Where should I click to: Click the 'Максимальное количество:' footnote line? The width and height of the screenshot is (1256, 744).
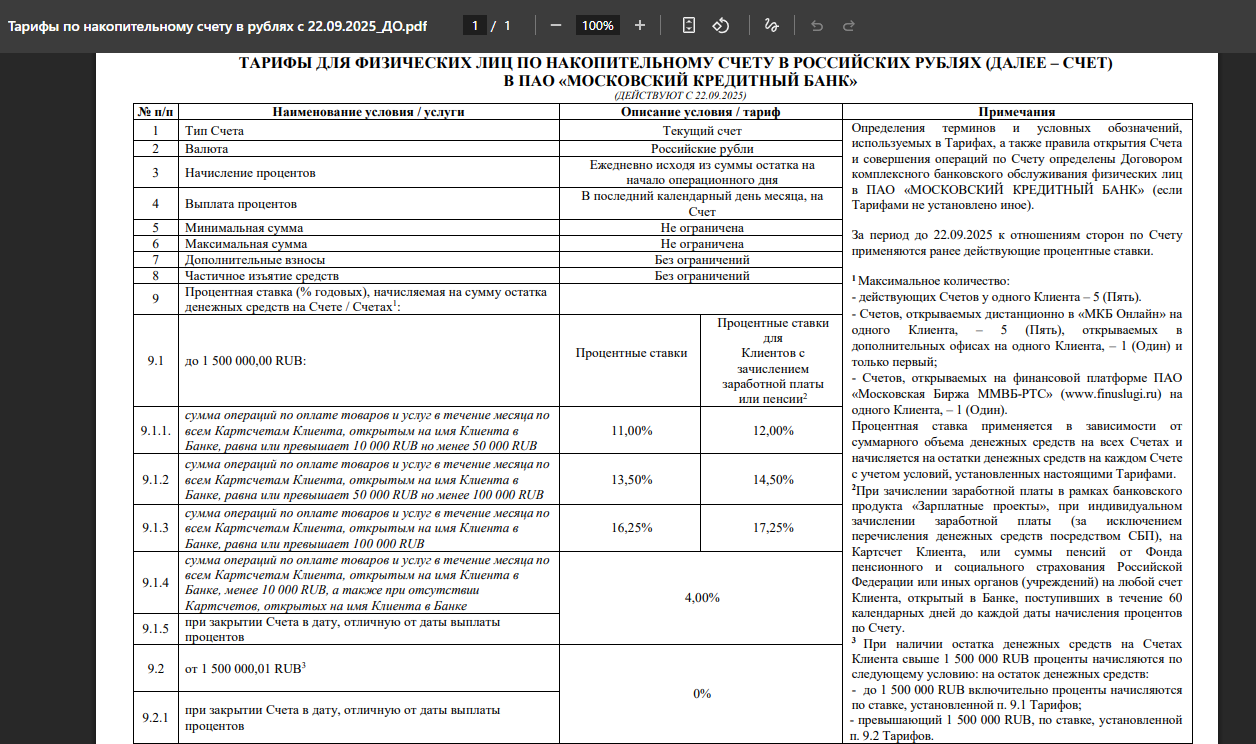[x=931, y=282]
